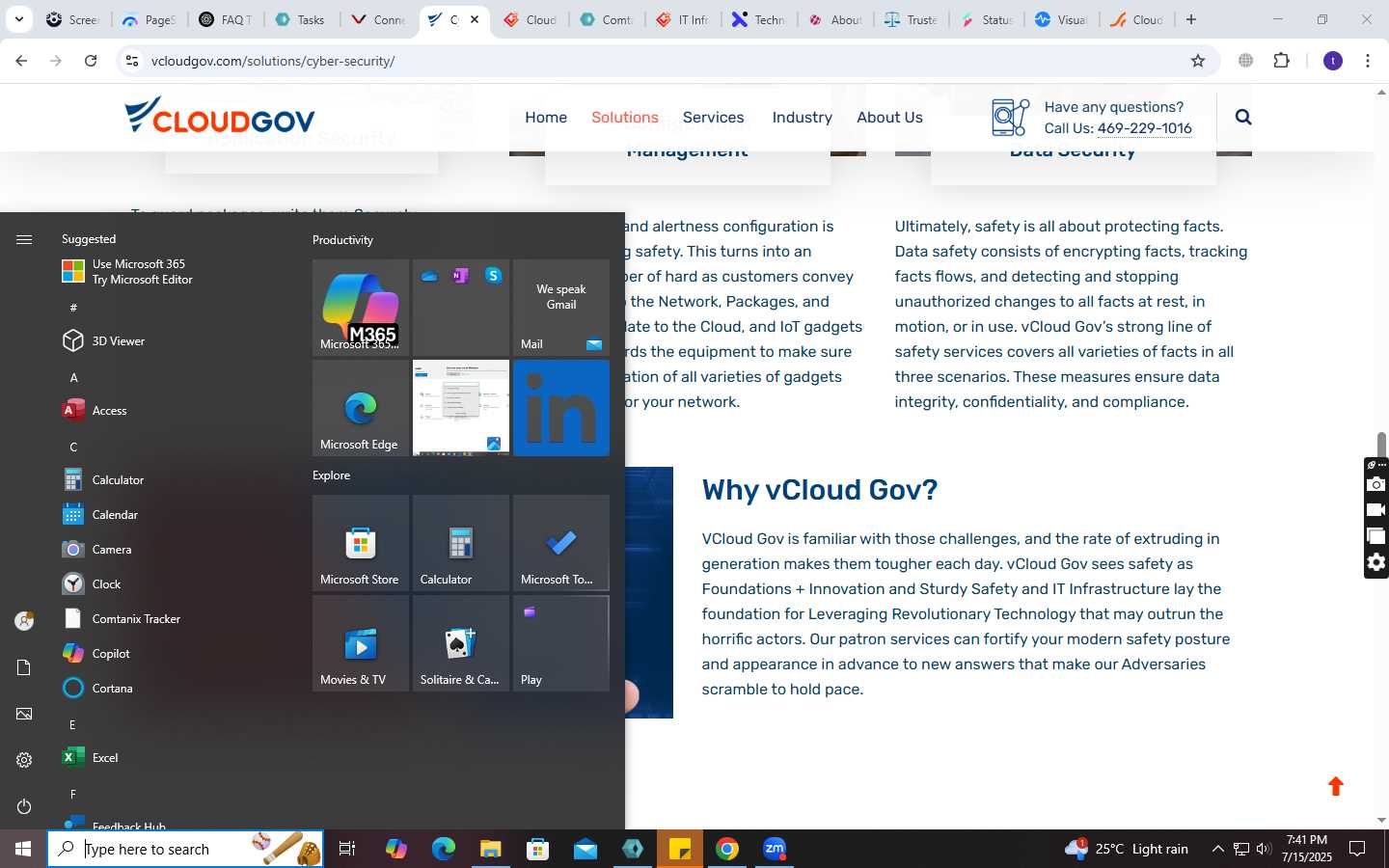Show hidden system tray icons

(1217, 849)
